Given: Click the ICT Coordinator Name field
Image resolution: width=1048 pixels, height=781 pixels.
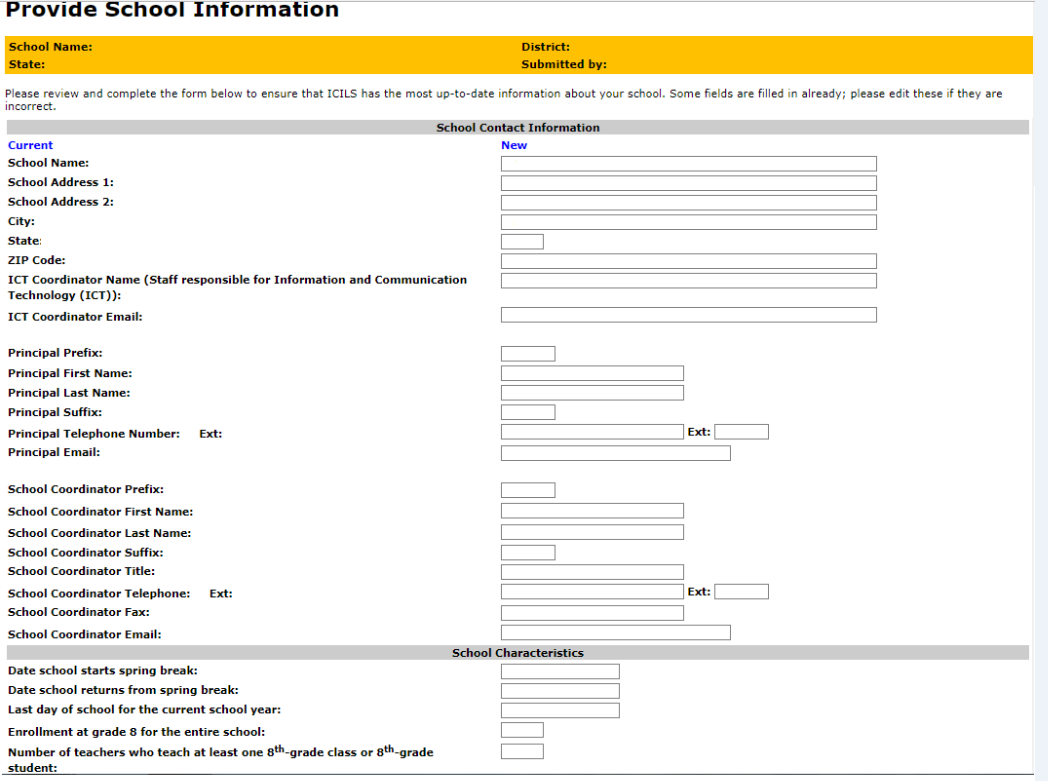Looking at the screenshot, I should (x=688, y=281).
